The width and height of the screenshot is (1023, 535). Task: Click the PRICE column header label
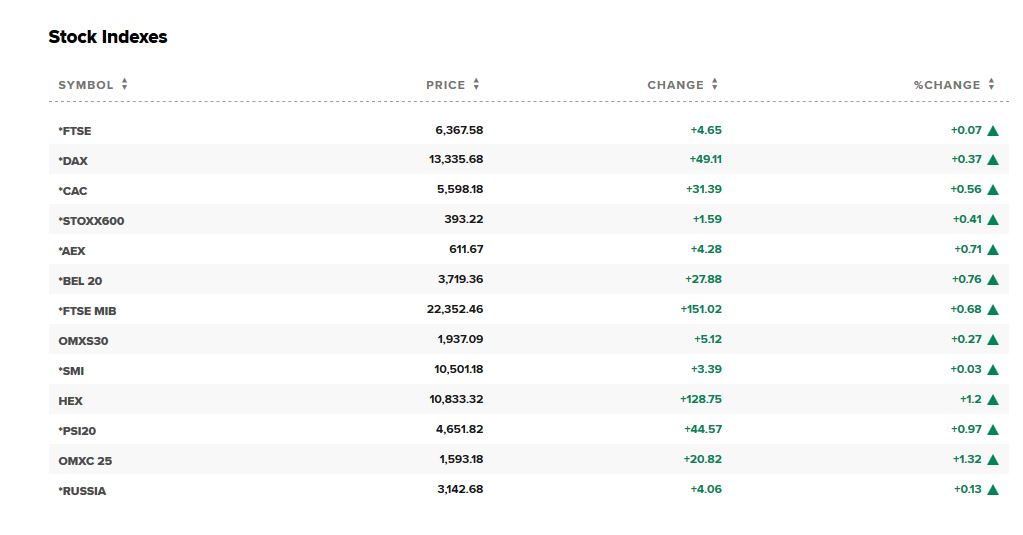[x=446, y=85]
